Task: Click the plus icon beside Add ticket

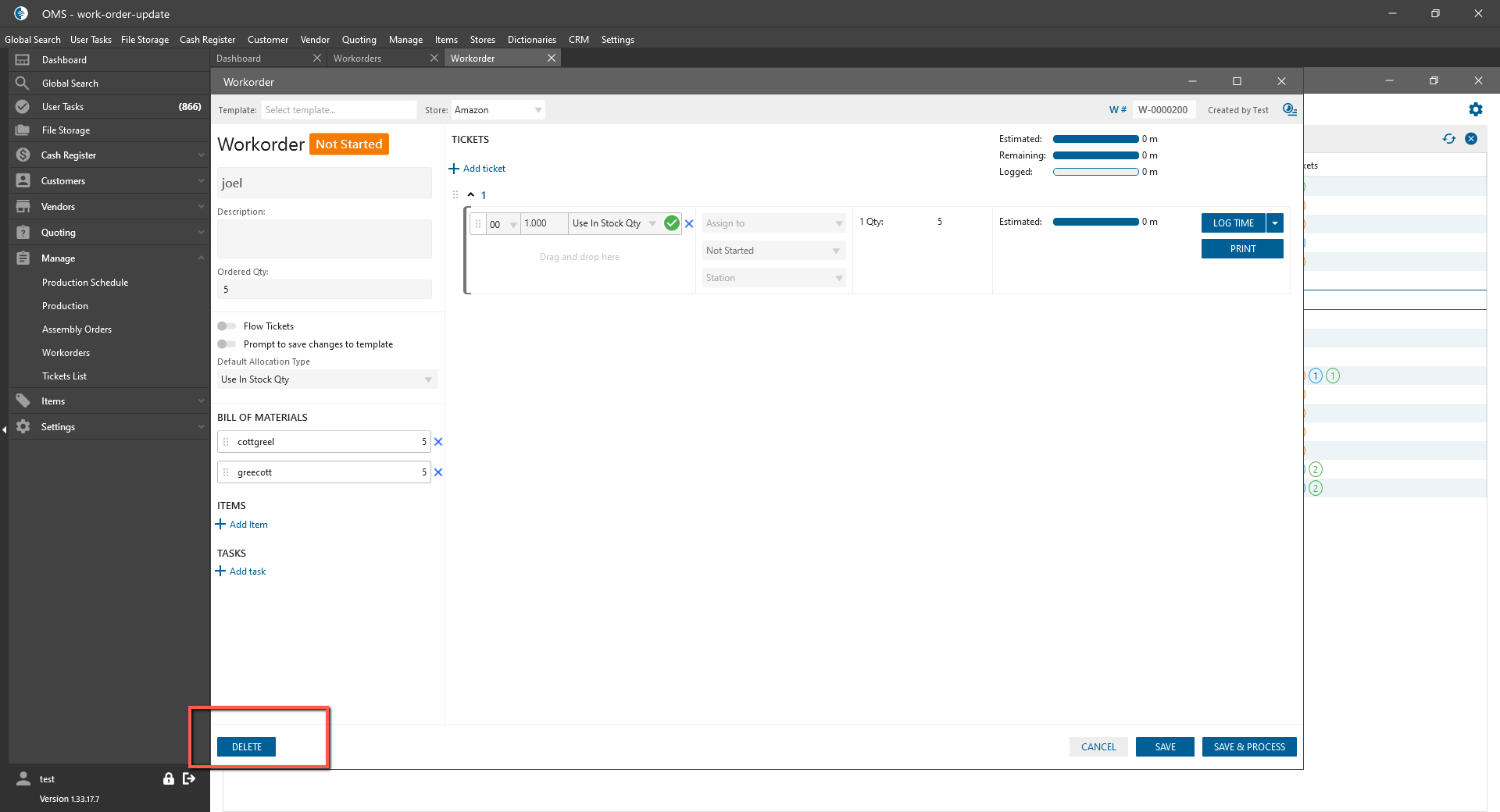Action: coord(454,169)
